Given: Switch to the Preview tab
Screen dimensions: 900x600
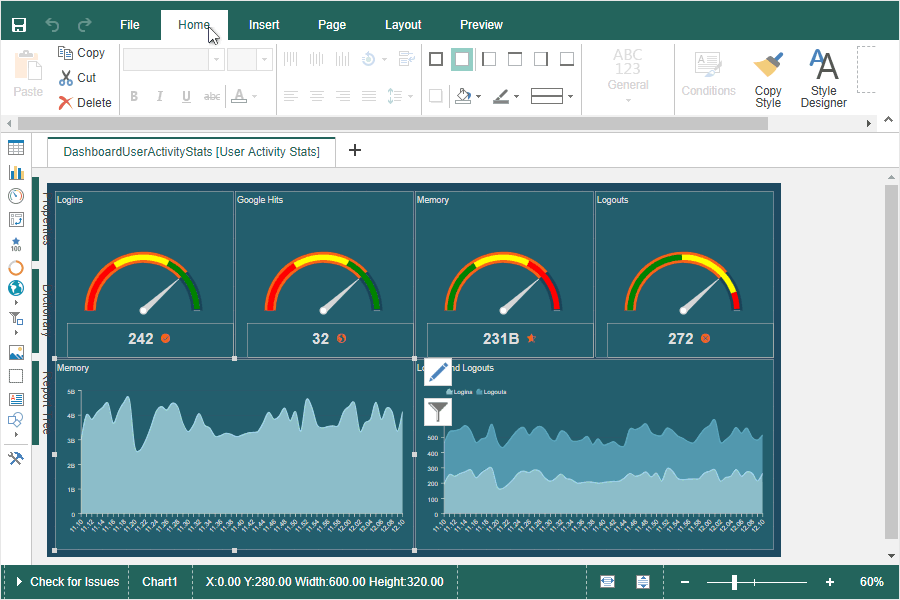Looking at the screenshot, I should 481,25.
